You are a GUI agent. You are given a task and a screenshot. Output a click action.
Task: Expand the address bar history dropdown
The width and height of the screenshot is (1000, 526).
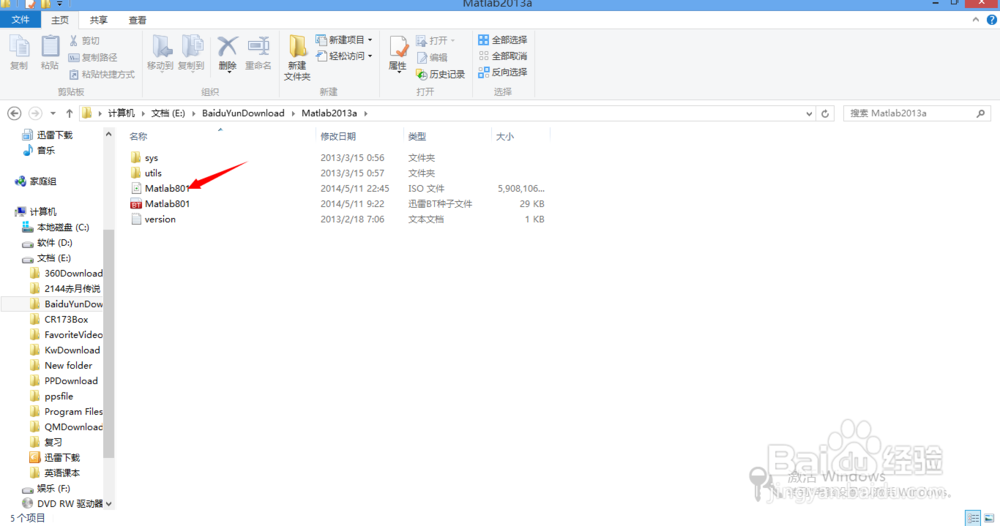click(809, 113)
